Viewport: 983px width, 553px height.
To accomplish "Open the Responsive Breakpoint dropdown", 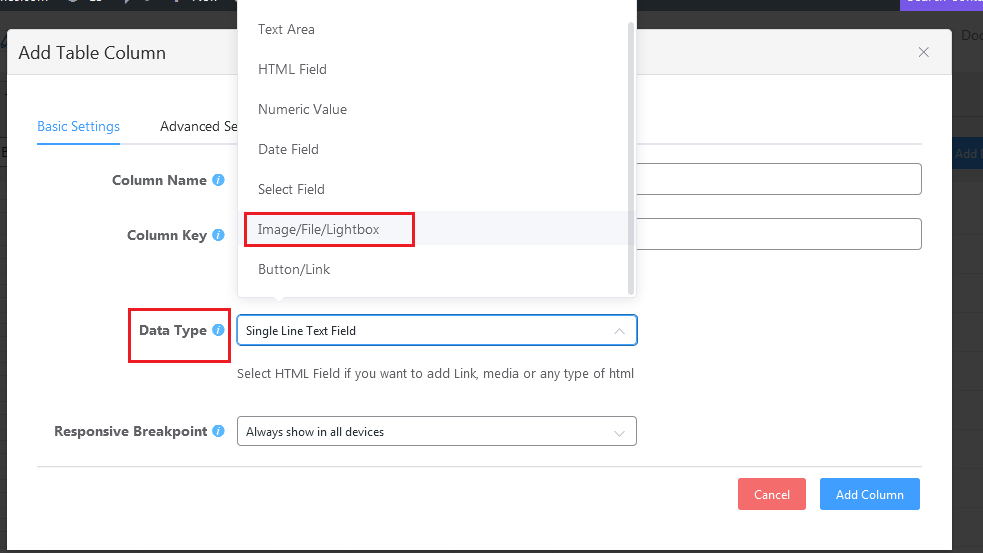I will pyautogui.click(x=436, y=432).
